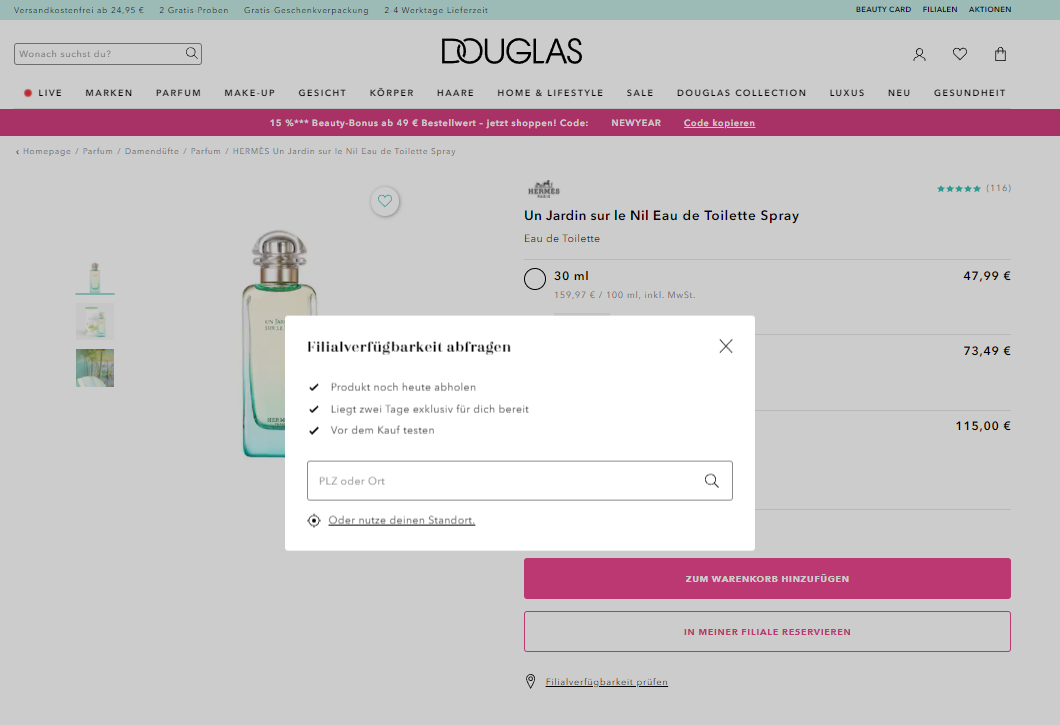Open the NEU menu
This screenshot has height=725, width=1060.
(899, 93)
